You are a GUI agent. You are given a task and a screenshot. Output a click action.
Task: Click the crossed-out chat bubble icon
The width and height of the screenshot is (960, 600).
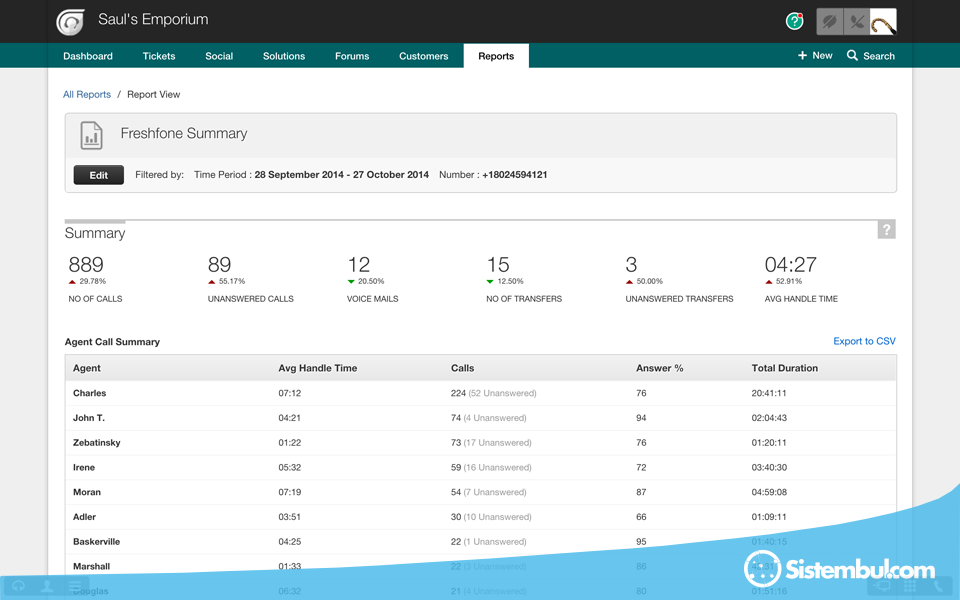(x=830, y=22)
